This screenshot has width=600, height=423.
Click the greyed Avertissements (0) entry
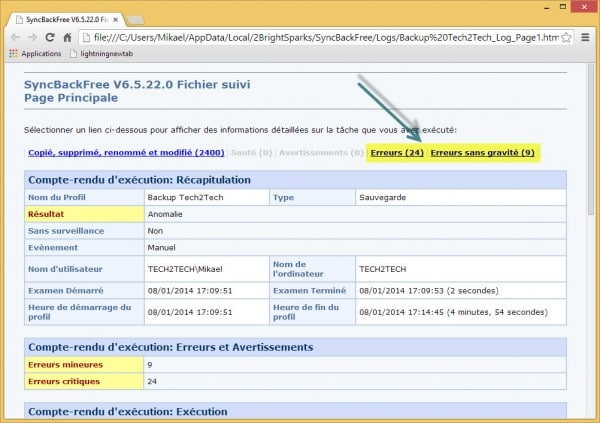321,153
